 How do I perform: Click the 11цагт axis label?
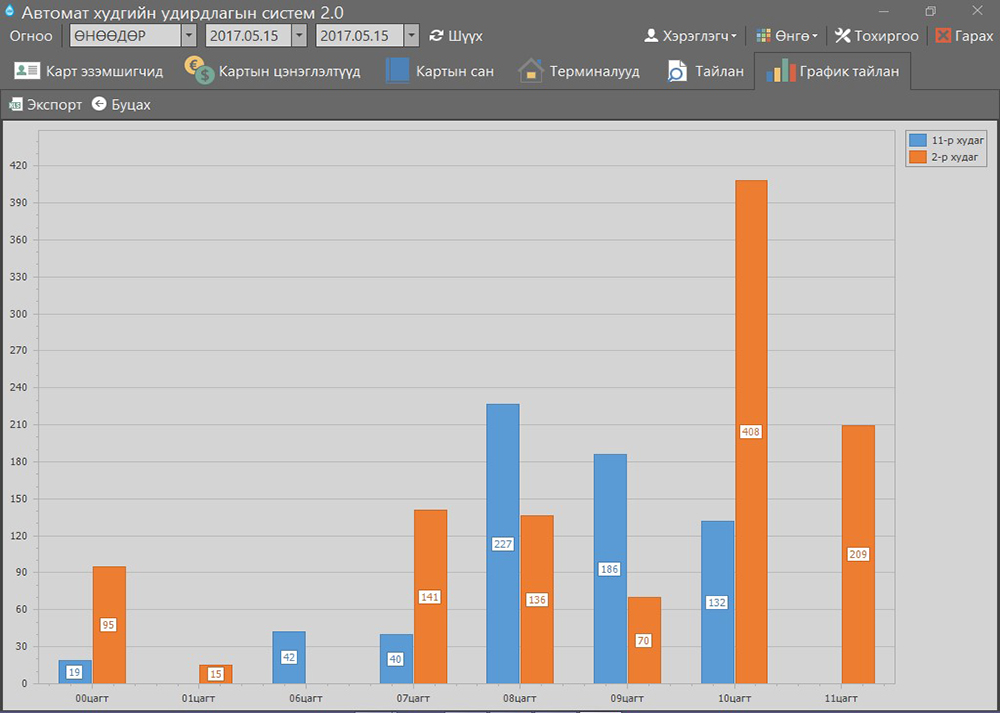point(841,698)
